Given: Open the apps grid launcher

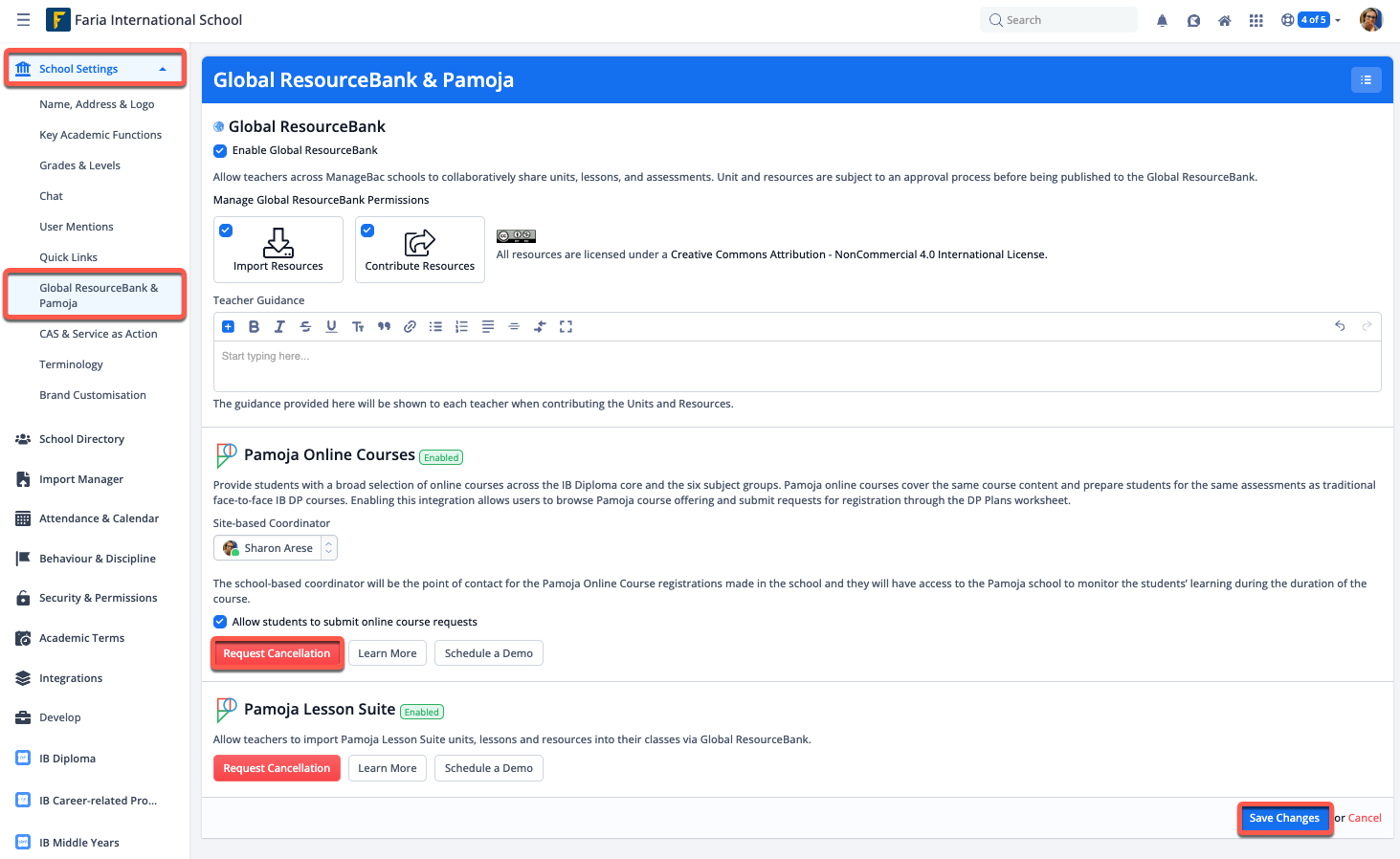Looking at the screenshot, I should coord(1256,20).
